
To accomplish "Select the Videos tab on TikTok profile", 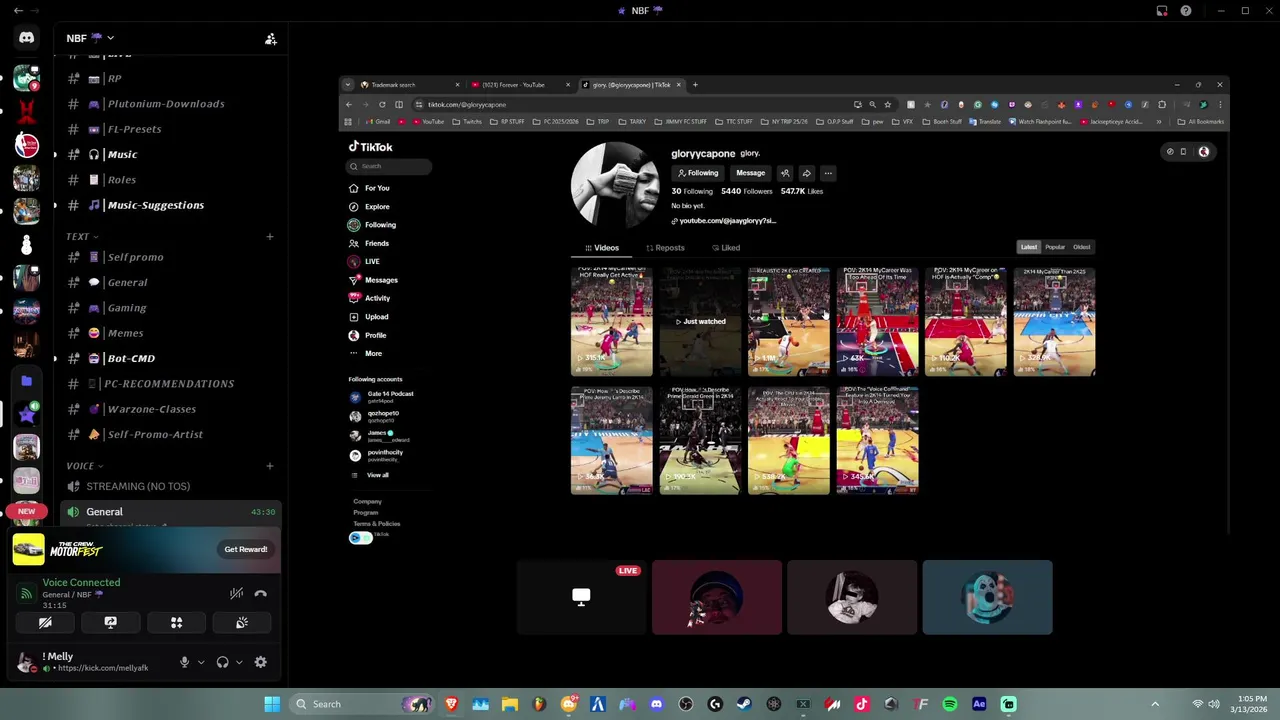I will tap(602, 248).
